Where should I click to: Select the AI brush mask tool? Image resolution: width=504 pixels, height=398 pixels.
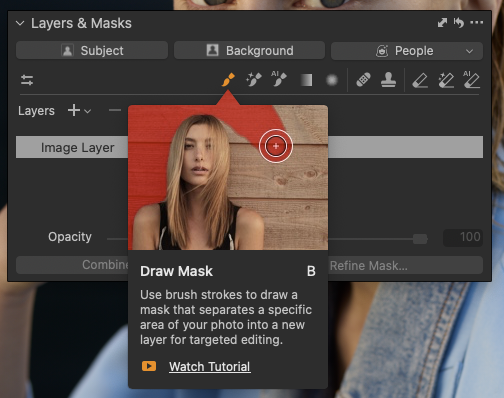pyautogui.click(x=279, y=79)
